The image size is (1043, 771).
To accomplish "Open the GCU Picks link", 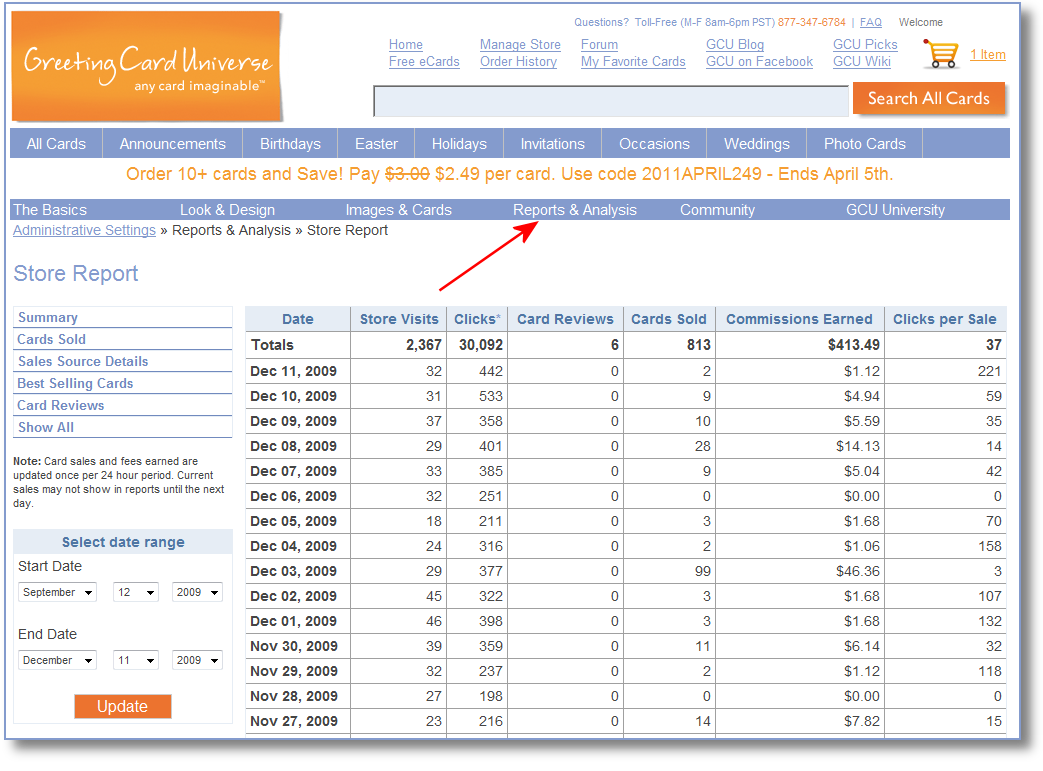I will pos(865,45).
